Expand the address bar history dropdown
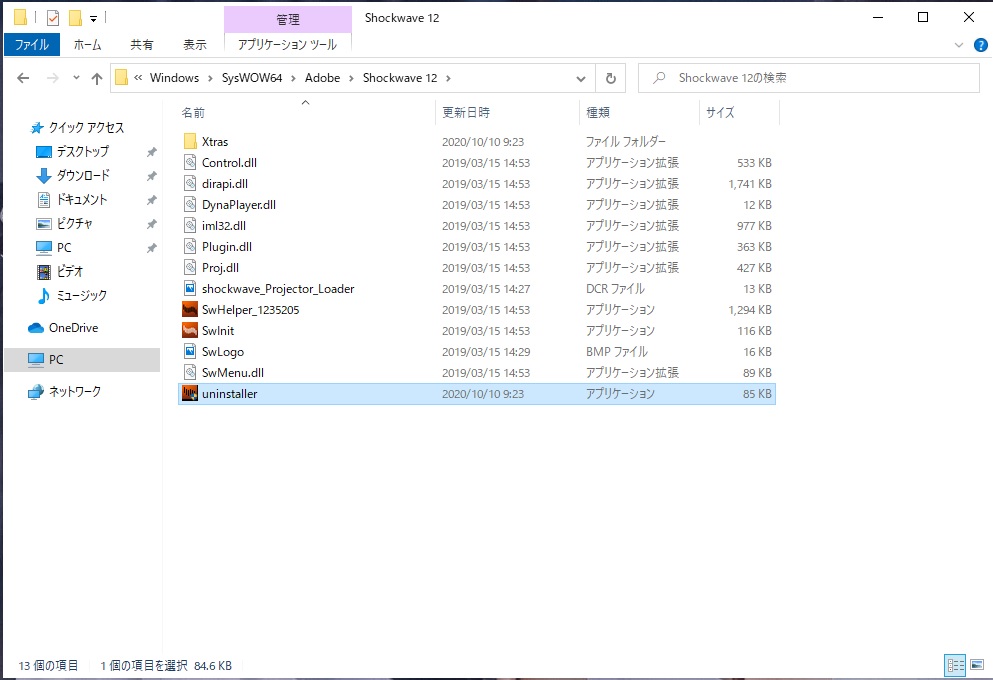 point(580,77)
